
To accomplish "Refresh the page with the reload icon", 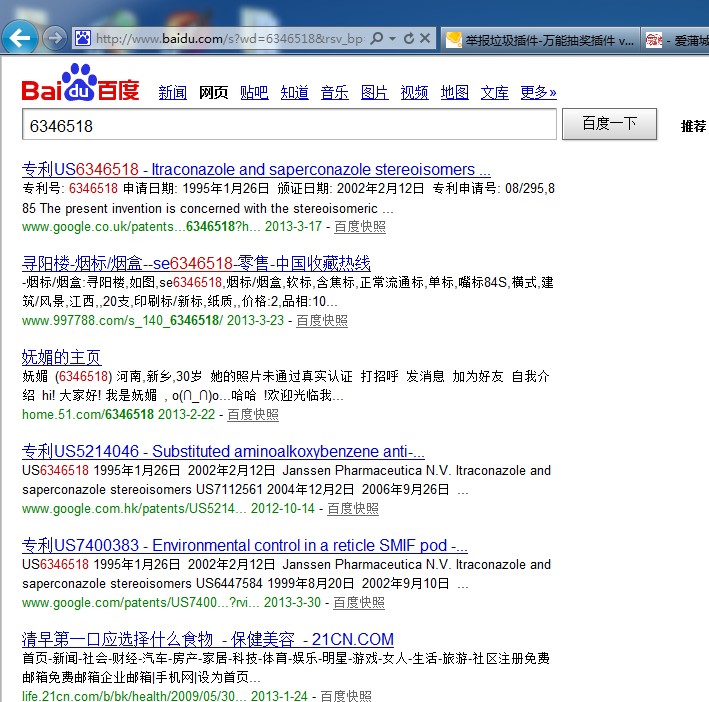I will (409, 38).
